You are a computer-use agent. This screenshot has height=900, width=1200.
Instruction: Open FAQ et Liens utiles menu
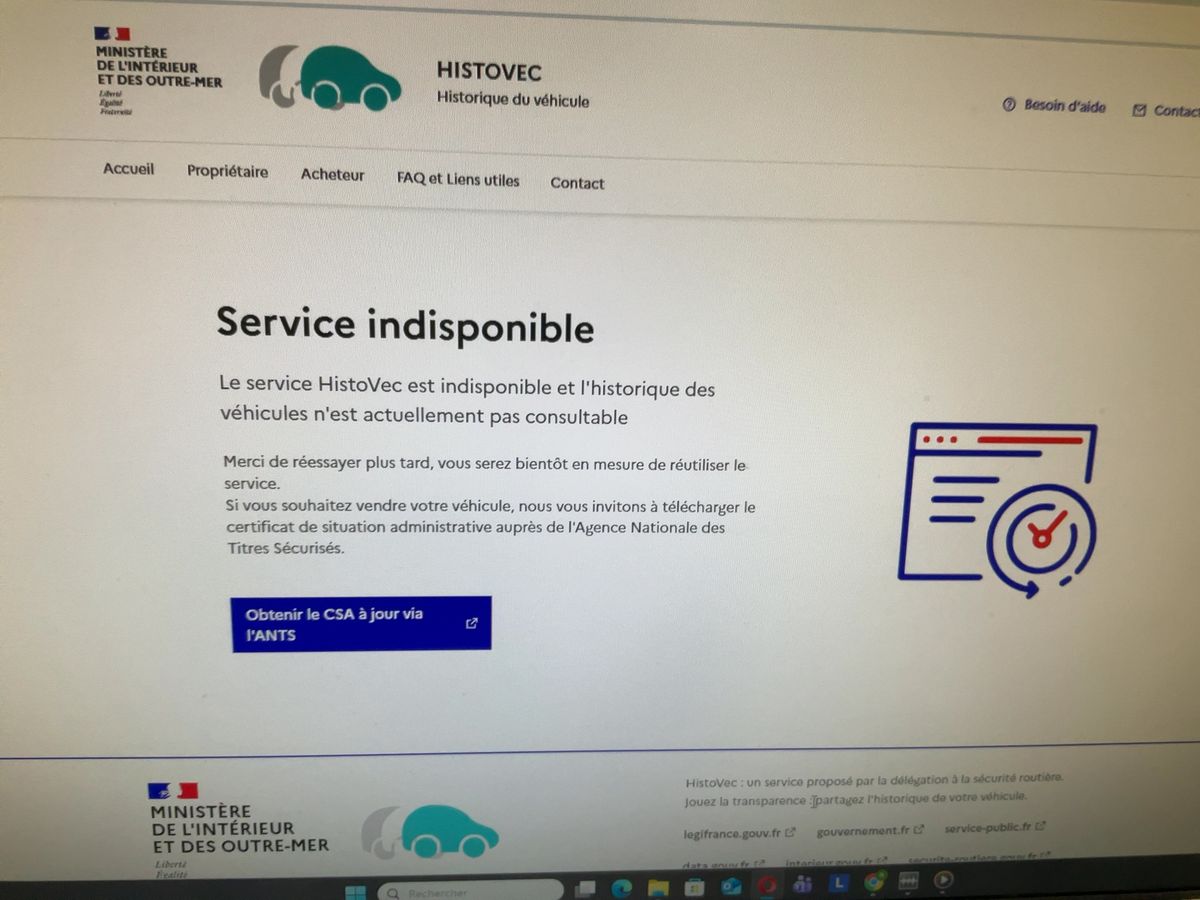[x=458, y=179]
